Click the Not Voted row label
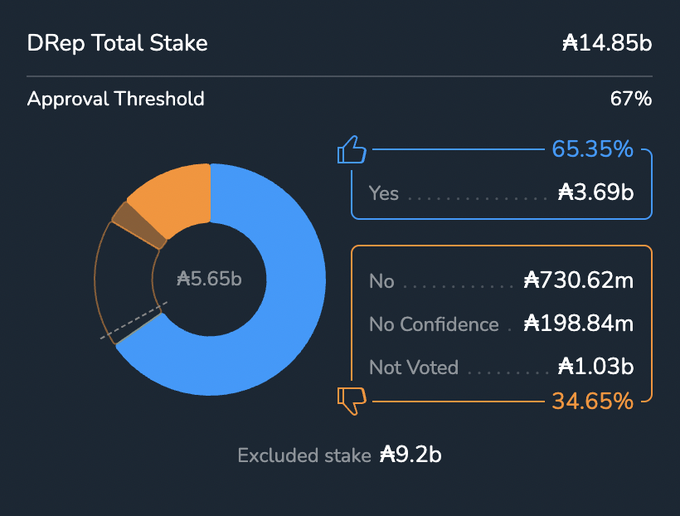 click(413, 367)
